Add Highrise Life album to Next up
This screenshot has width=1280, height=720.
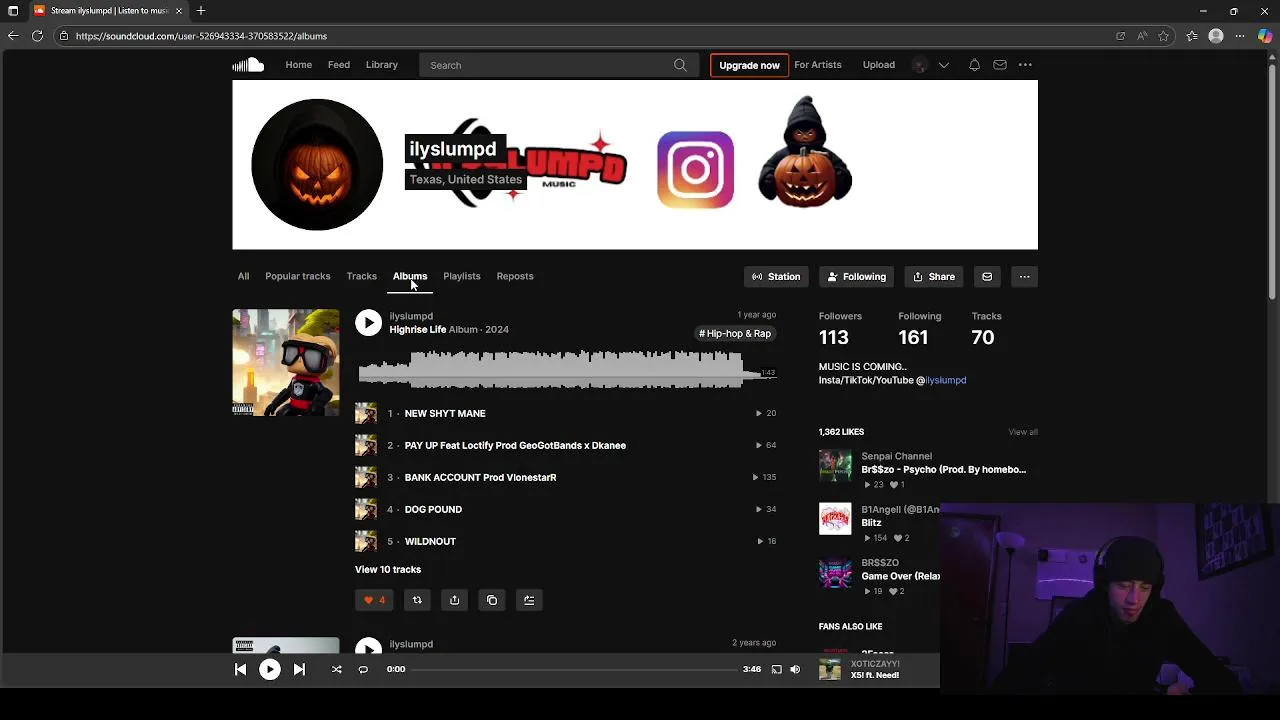coord(529,600)
